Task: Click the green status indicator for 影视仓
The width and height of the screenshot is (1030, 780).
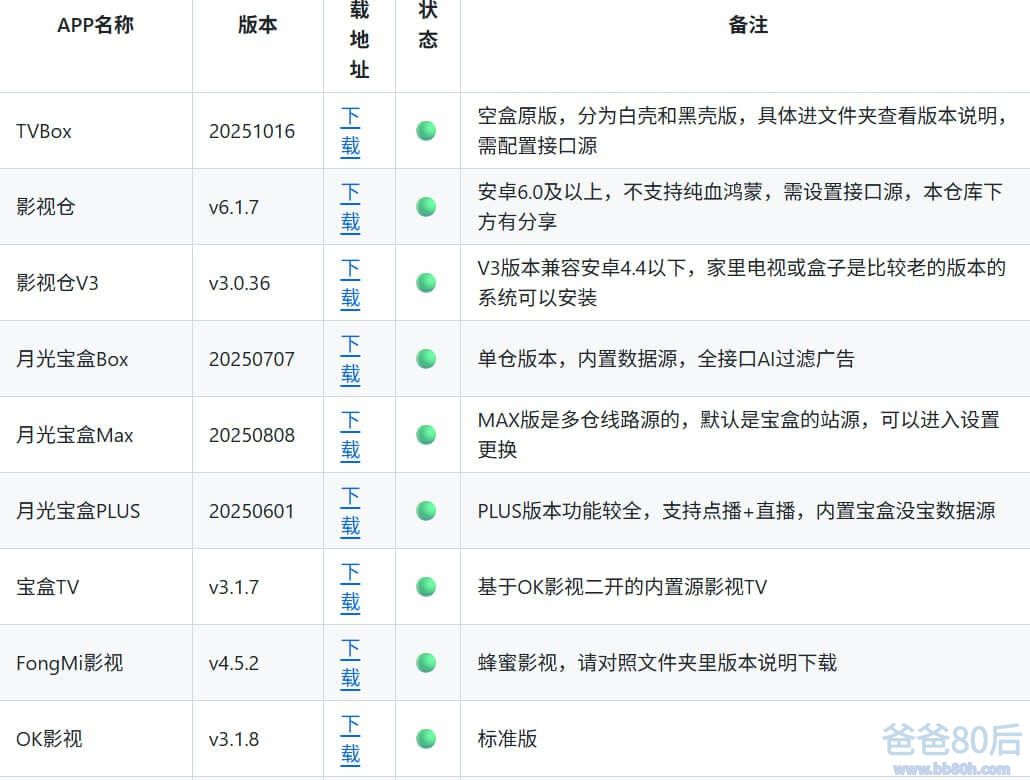Action: tap(426, 207)
